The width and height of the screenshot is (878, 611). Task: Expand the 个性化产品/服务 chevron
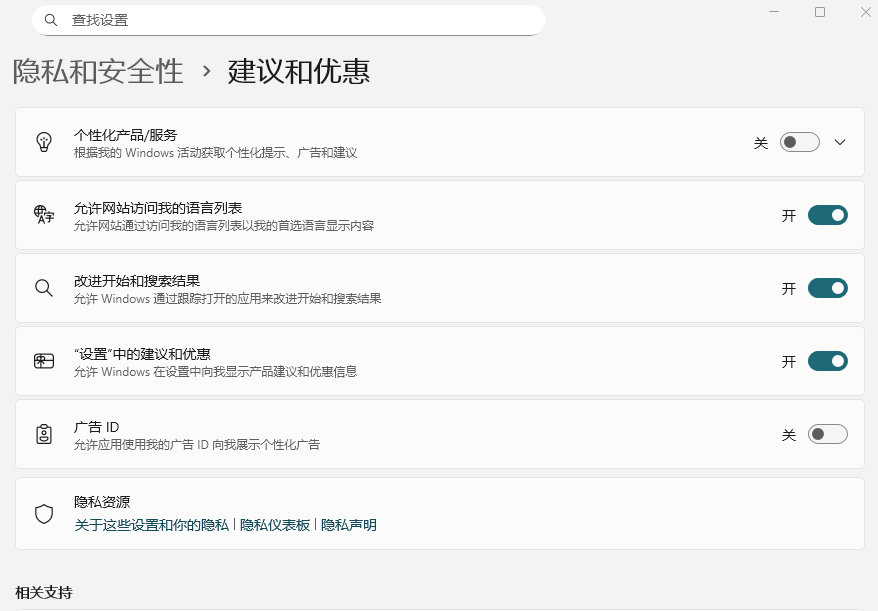pos(840,142)
